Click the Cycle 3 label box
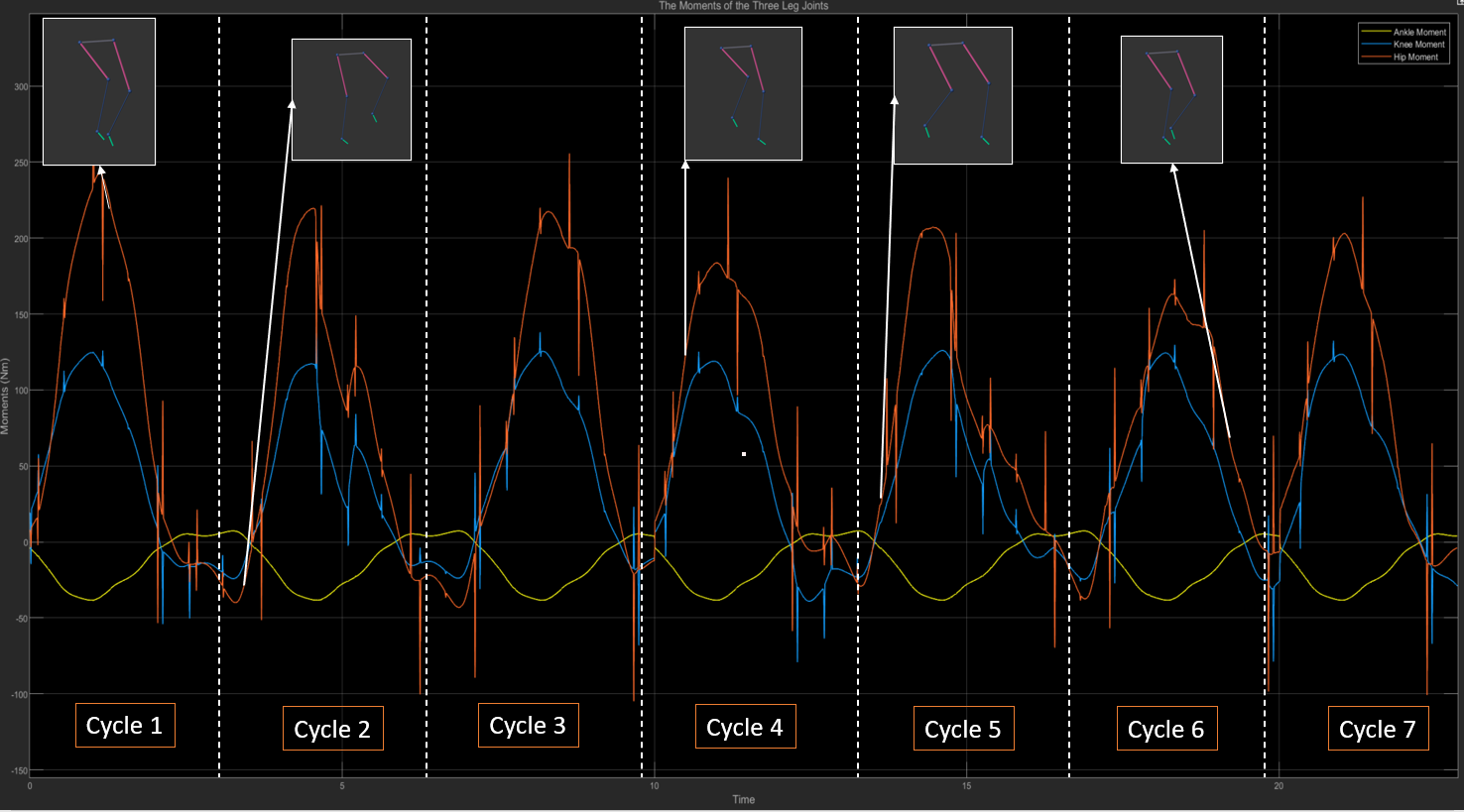 point(528,726)
